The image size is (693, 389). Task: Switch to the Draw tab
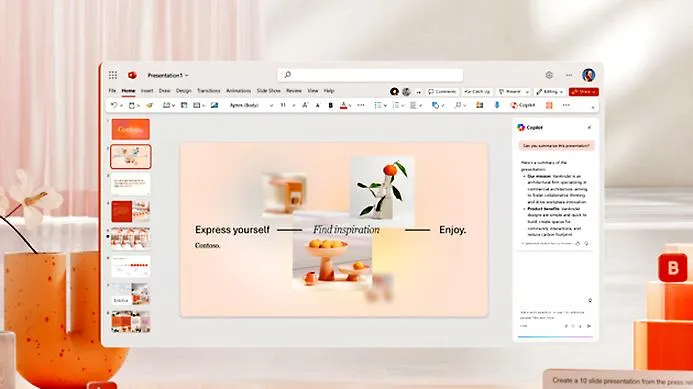[x=164, y=91]
